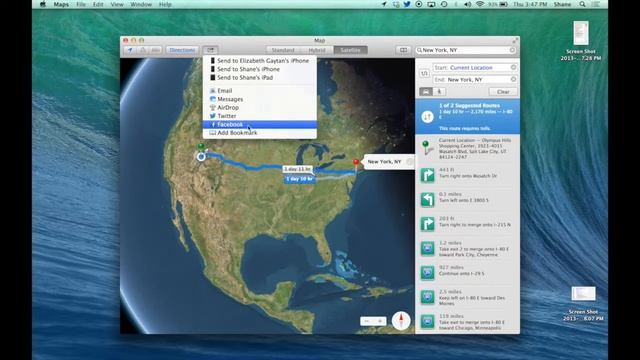
Task: Clear the End field
Action: tap(513, 79)
